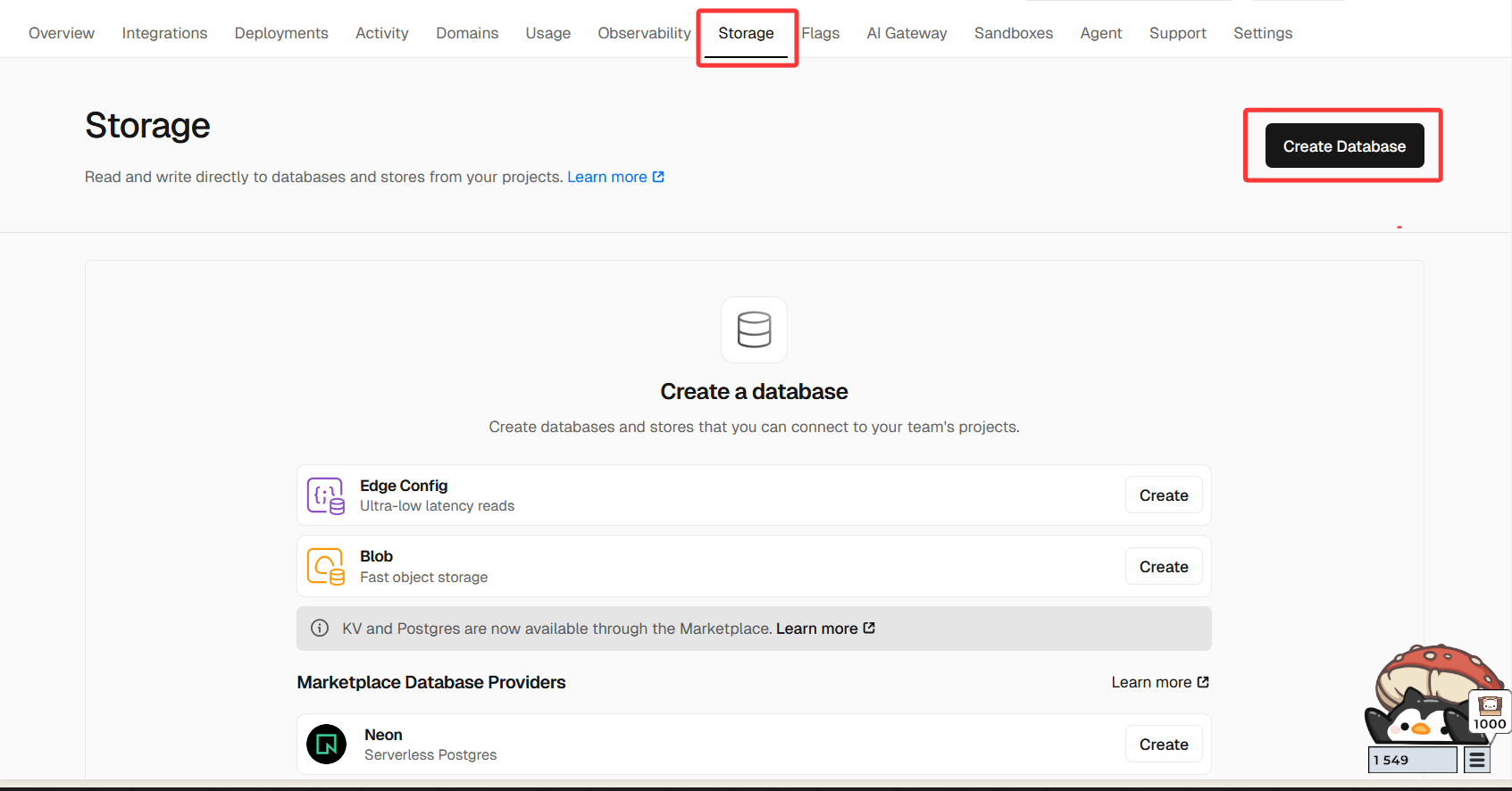Open the hamburger menu on the mascot widget
Image resolution: width=1512 pixels, height=791 pixels.
[x=1477, y=760]
